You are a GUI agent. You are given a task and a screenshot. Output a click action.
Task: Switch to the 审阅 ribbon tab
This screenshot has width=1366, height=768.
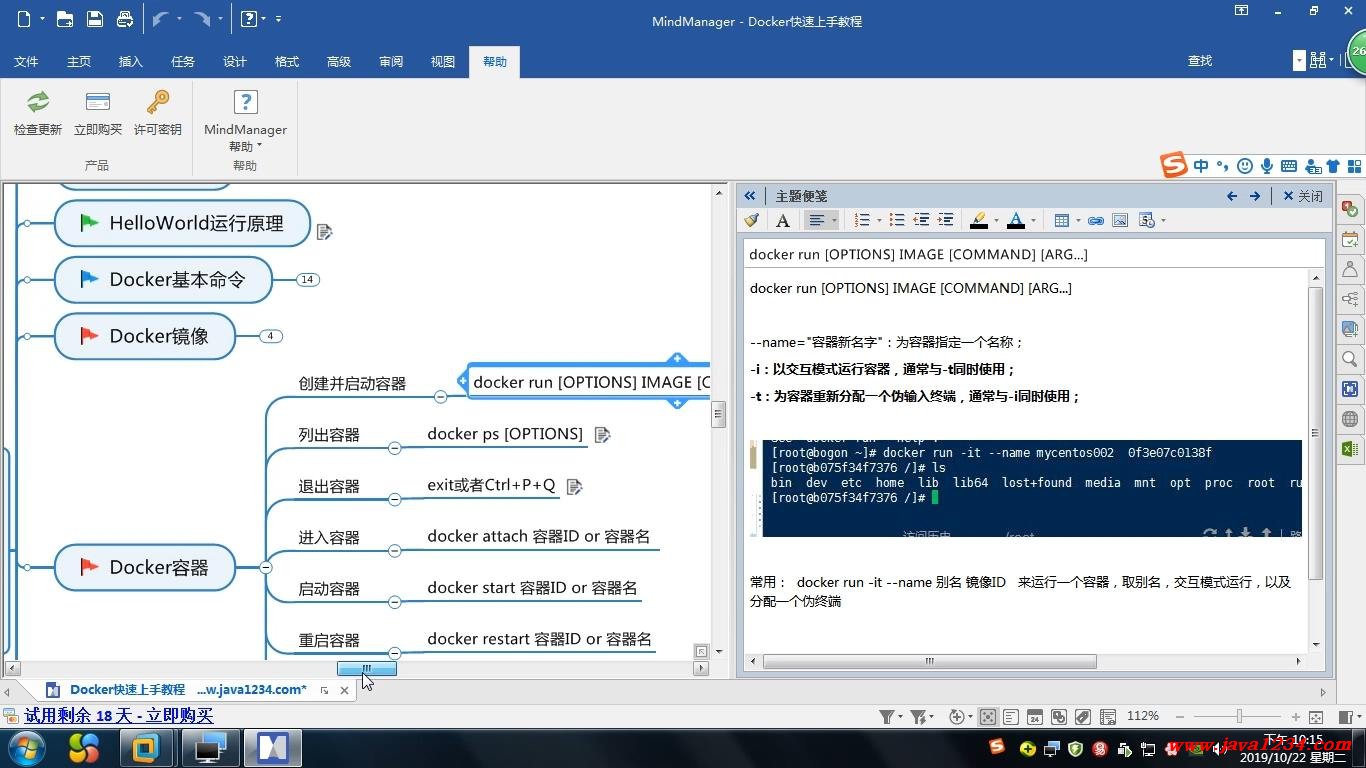(391, 61)
